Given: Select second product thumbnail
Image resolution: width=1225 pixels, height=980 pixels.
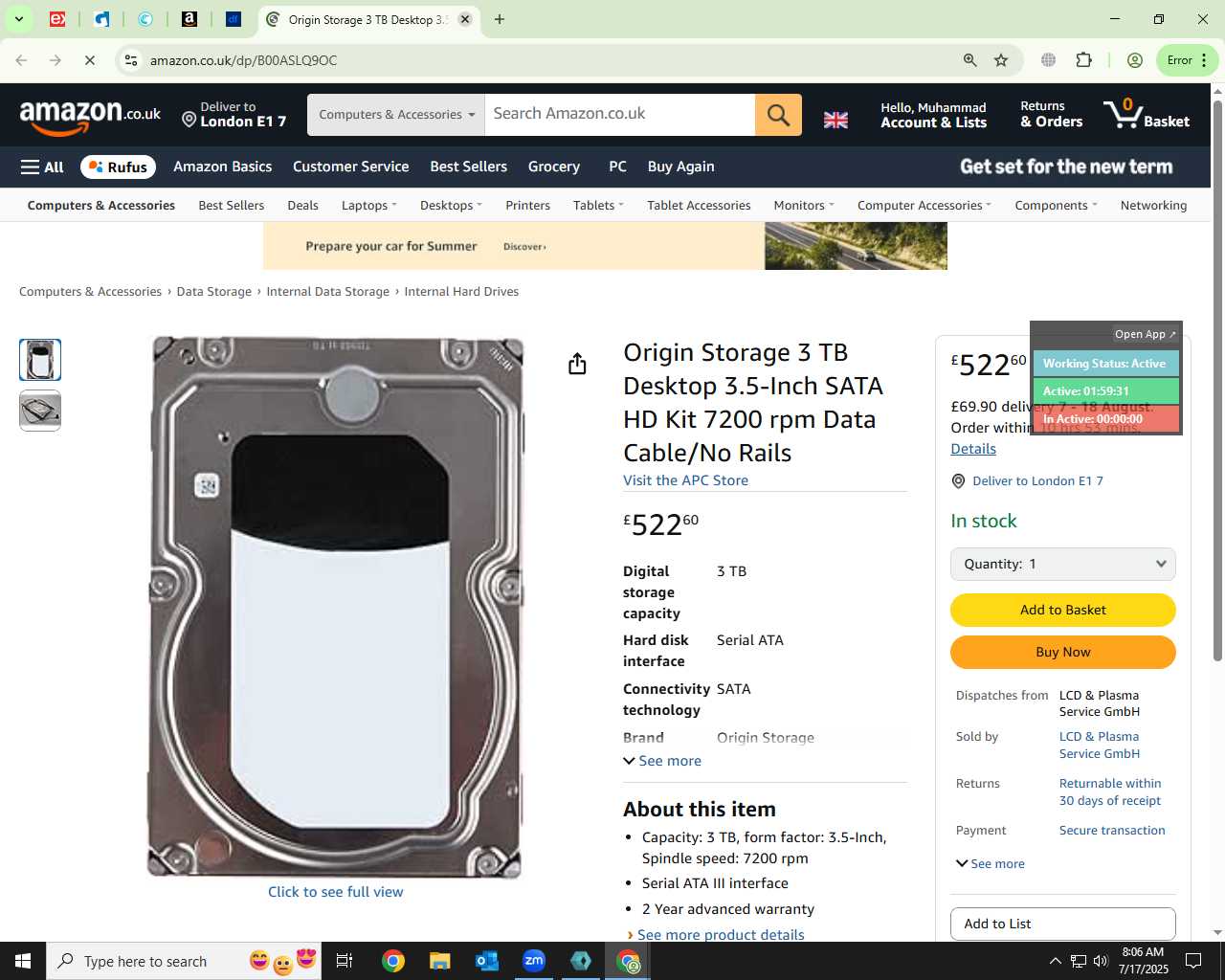Looking at the screenshot, I should (40, 411).
